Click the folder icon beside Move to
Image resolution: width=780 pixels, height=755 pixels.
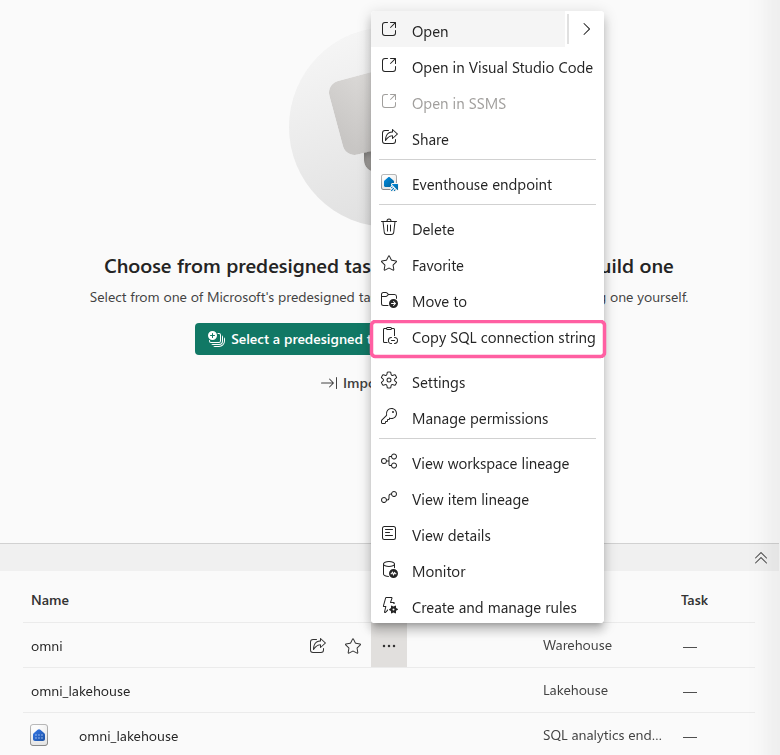389,300
